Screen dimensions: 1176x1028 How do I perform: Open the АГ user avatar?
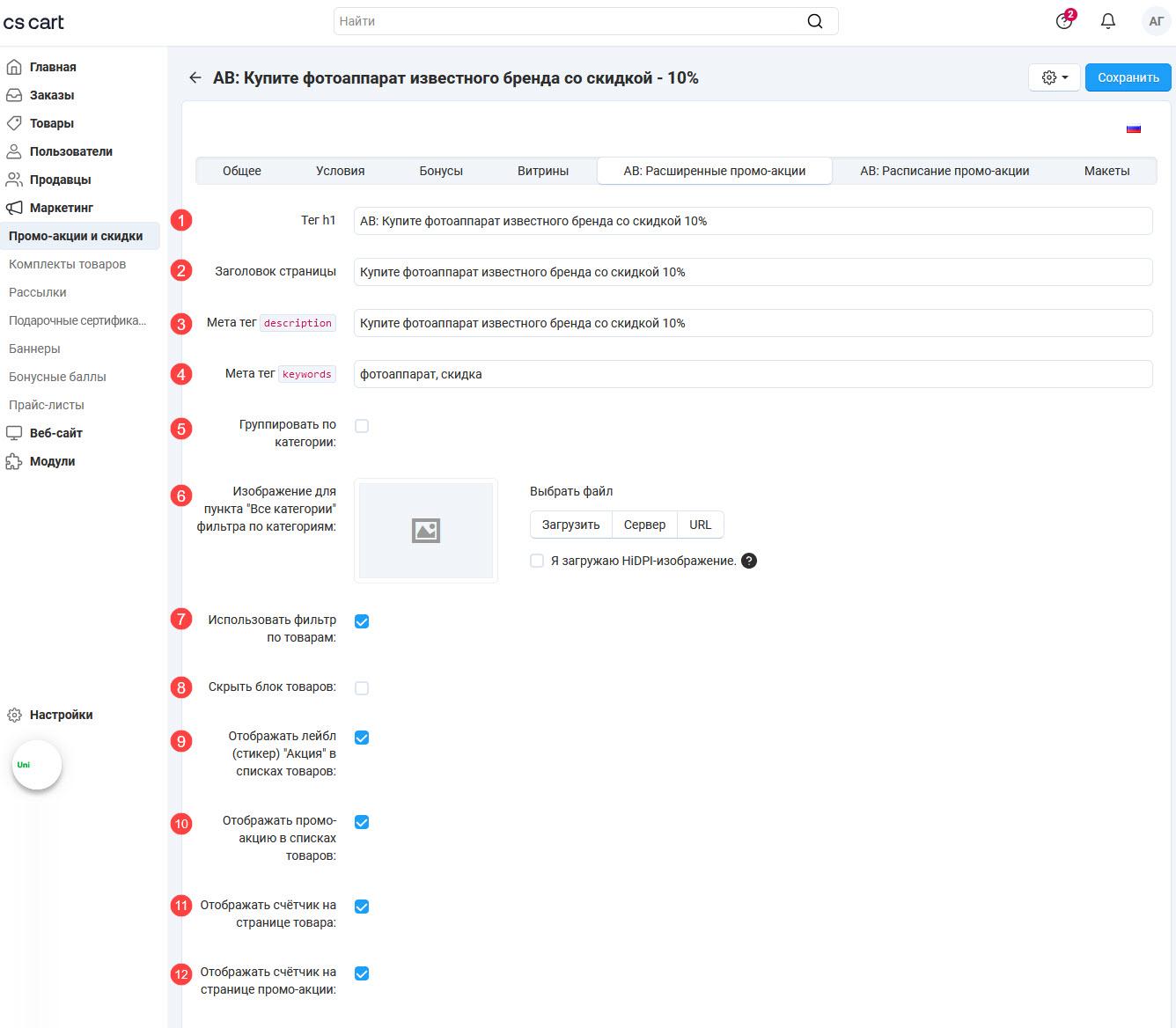[x=1156, y=21]
